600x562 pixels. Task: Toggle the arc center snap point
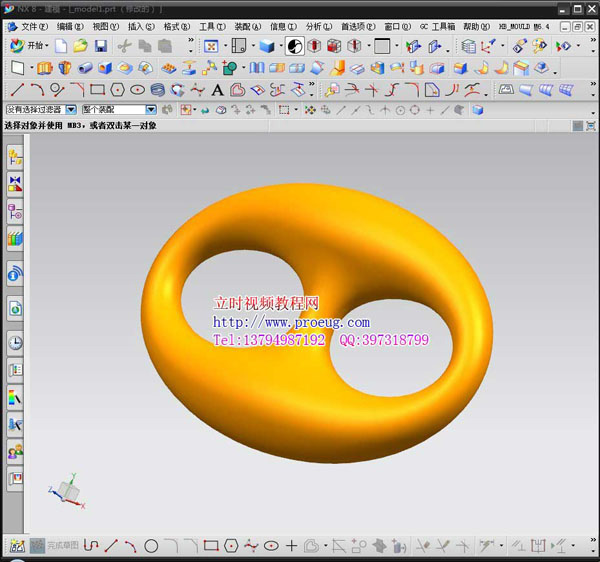pyautogui.click(x=400, y=111)
